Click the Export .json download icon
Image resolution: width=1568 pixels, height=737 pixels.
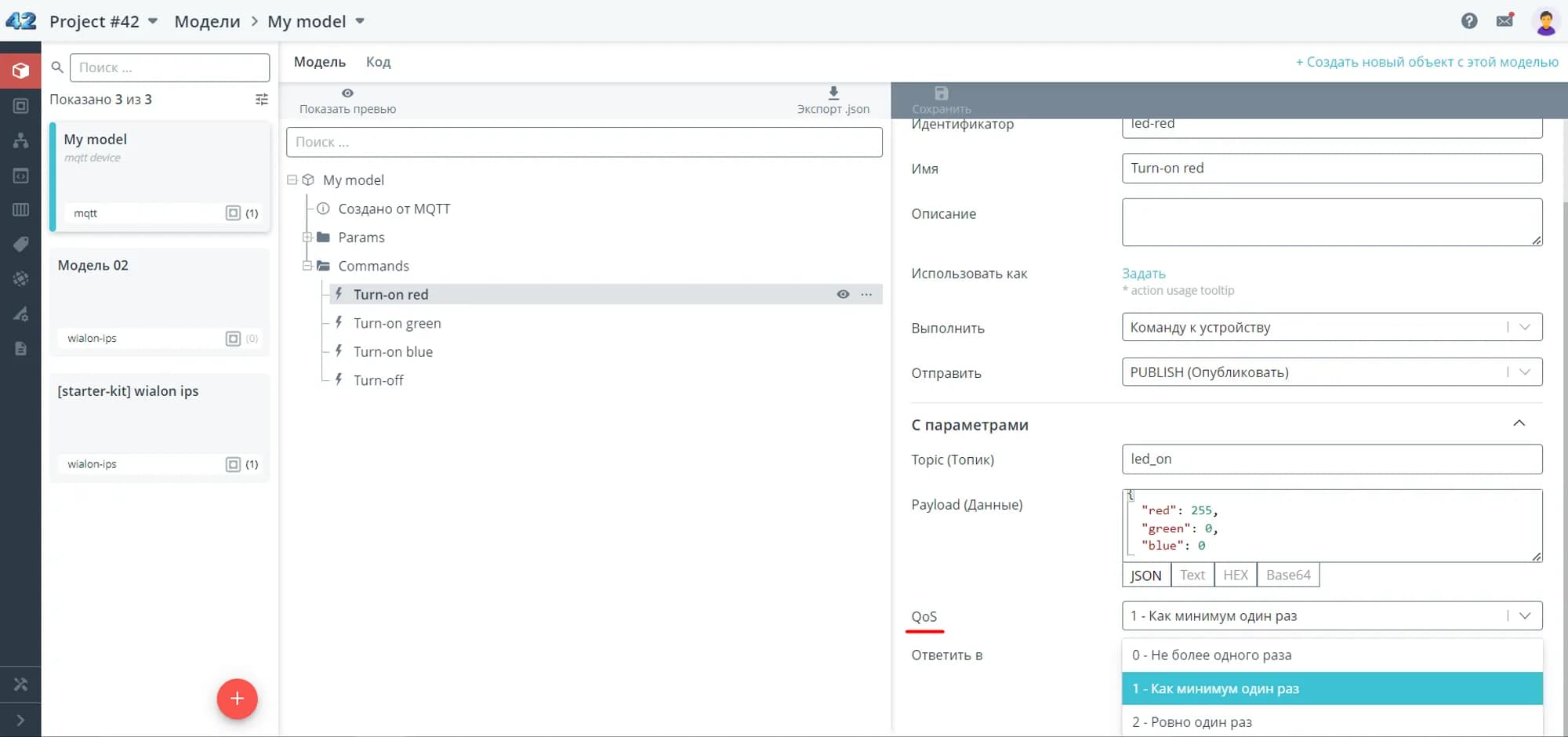point(833,93)
